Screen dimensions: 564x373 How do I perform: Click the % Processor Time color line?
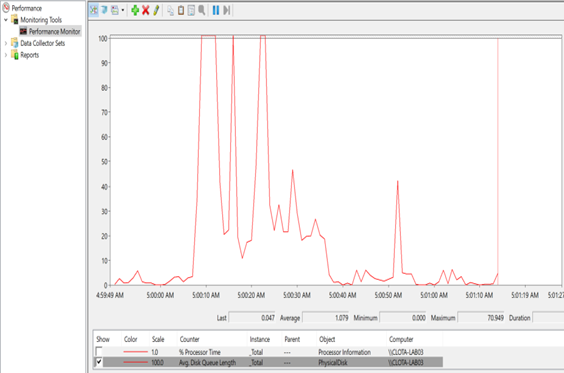coord(135,352)
